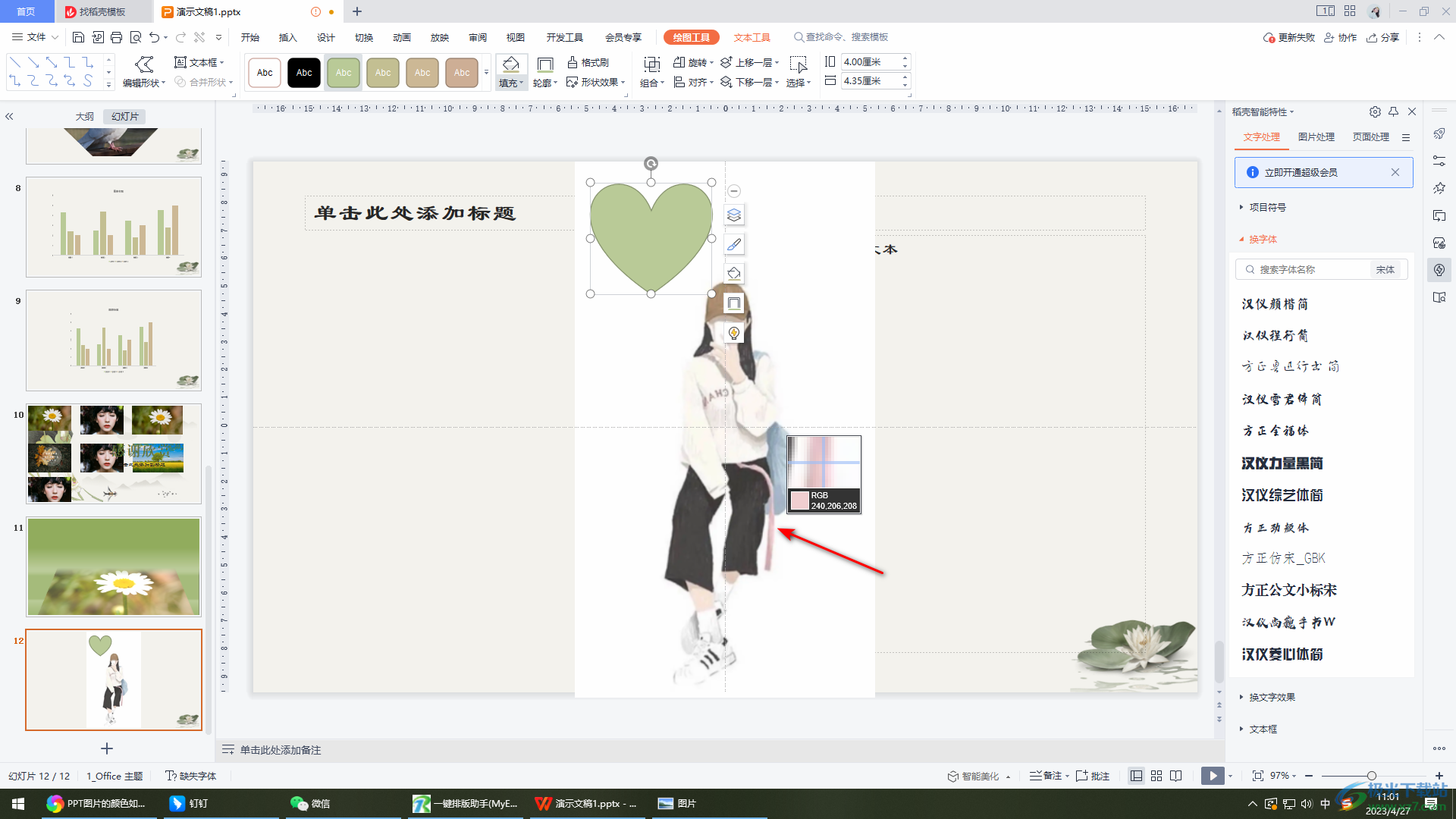Switch slide panel to 大纲 outline view
Viewport: 1456px width, 819px height.
(x=85, y=117)
